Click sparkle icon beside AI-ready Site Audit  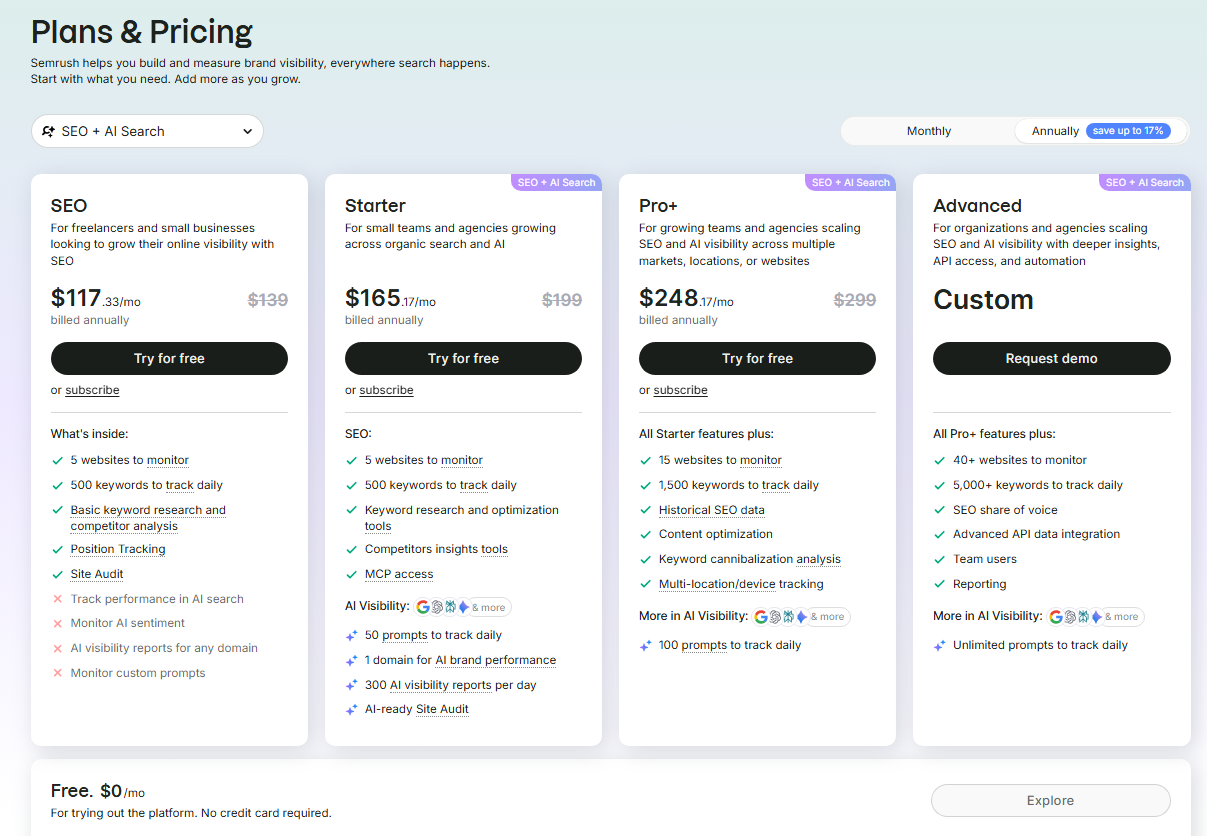(x=351, y=710)
